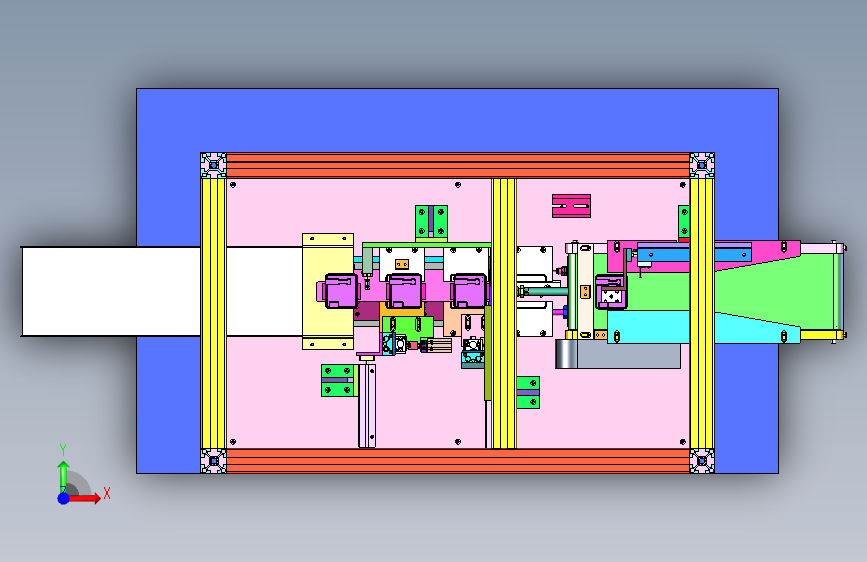The width and height of the screenshot is (867, 562).
Task: Select the gray block under the cyan plate
Action: click(618, 355)
